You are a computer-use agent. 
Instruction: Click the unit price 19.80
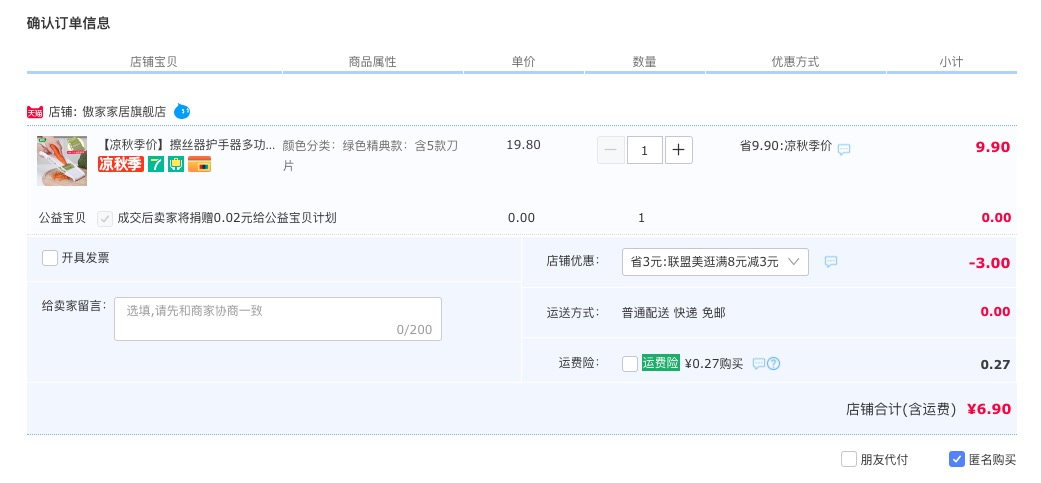[523, 145]
